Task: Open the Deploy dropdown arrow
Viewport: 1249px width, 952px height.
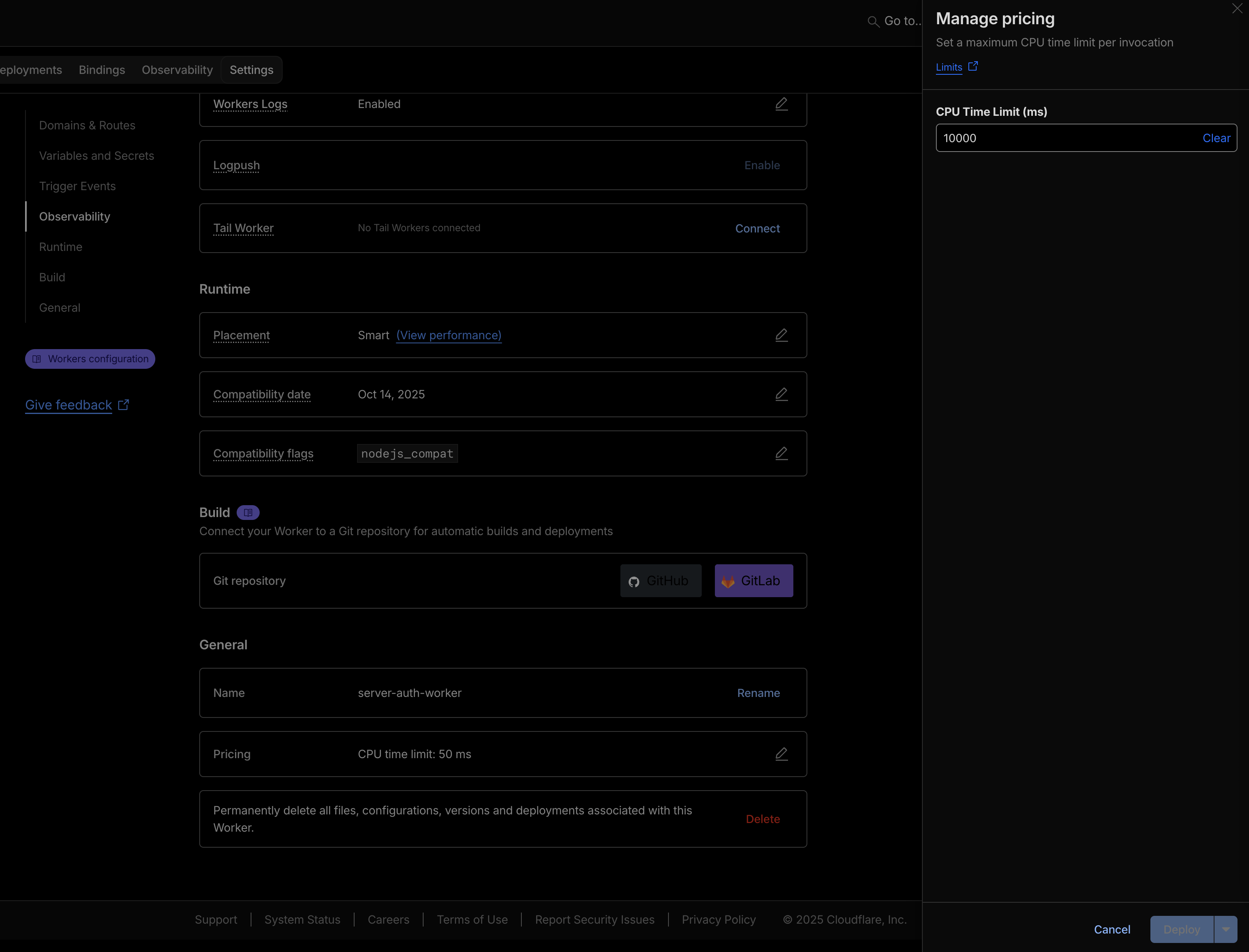Action: (x=1225, y=929)
